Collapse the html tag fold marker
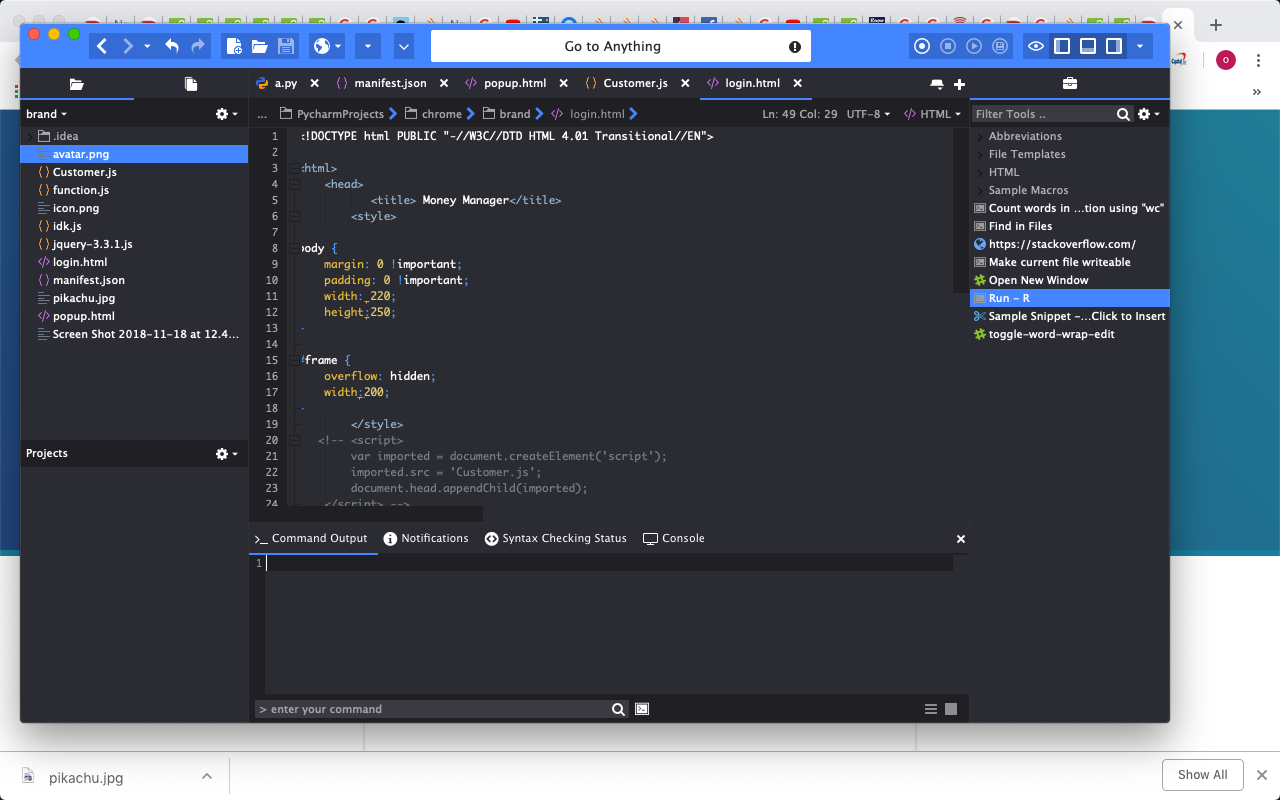Image resolution: width=1280 pixels, height=800 pixels. click(294, 168)
